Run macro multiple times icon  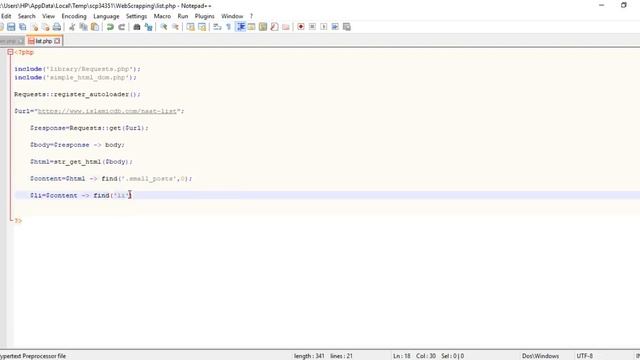(335, 27)
